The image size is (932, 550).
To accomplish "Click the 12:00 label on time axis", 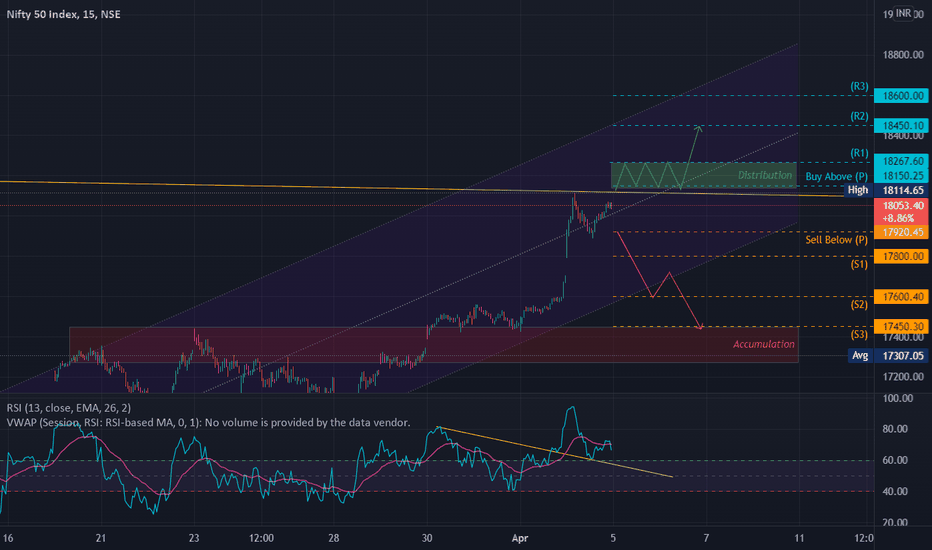I will point(262,538).
